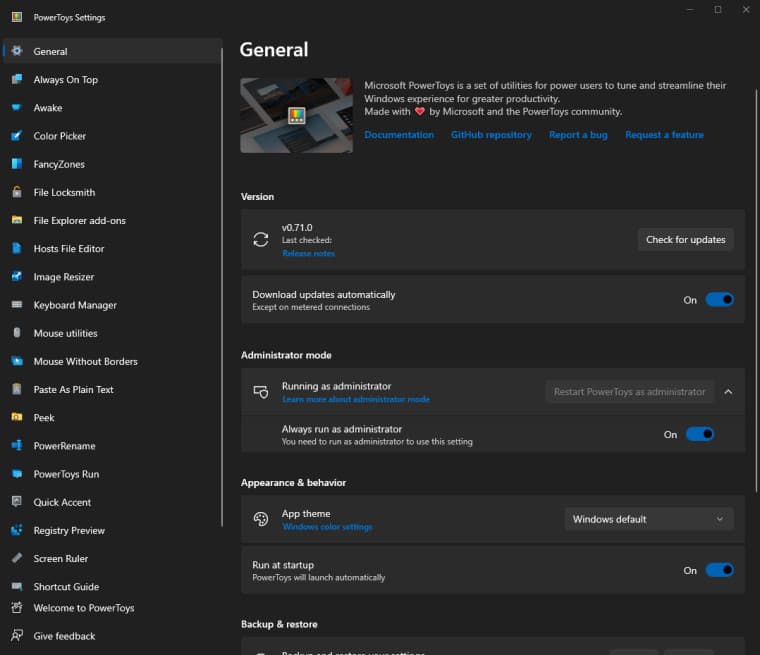The image size is (760, 655).
Task: Open Keyboard Manager via its keyboard icon
Action: 17,305
